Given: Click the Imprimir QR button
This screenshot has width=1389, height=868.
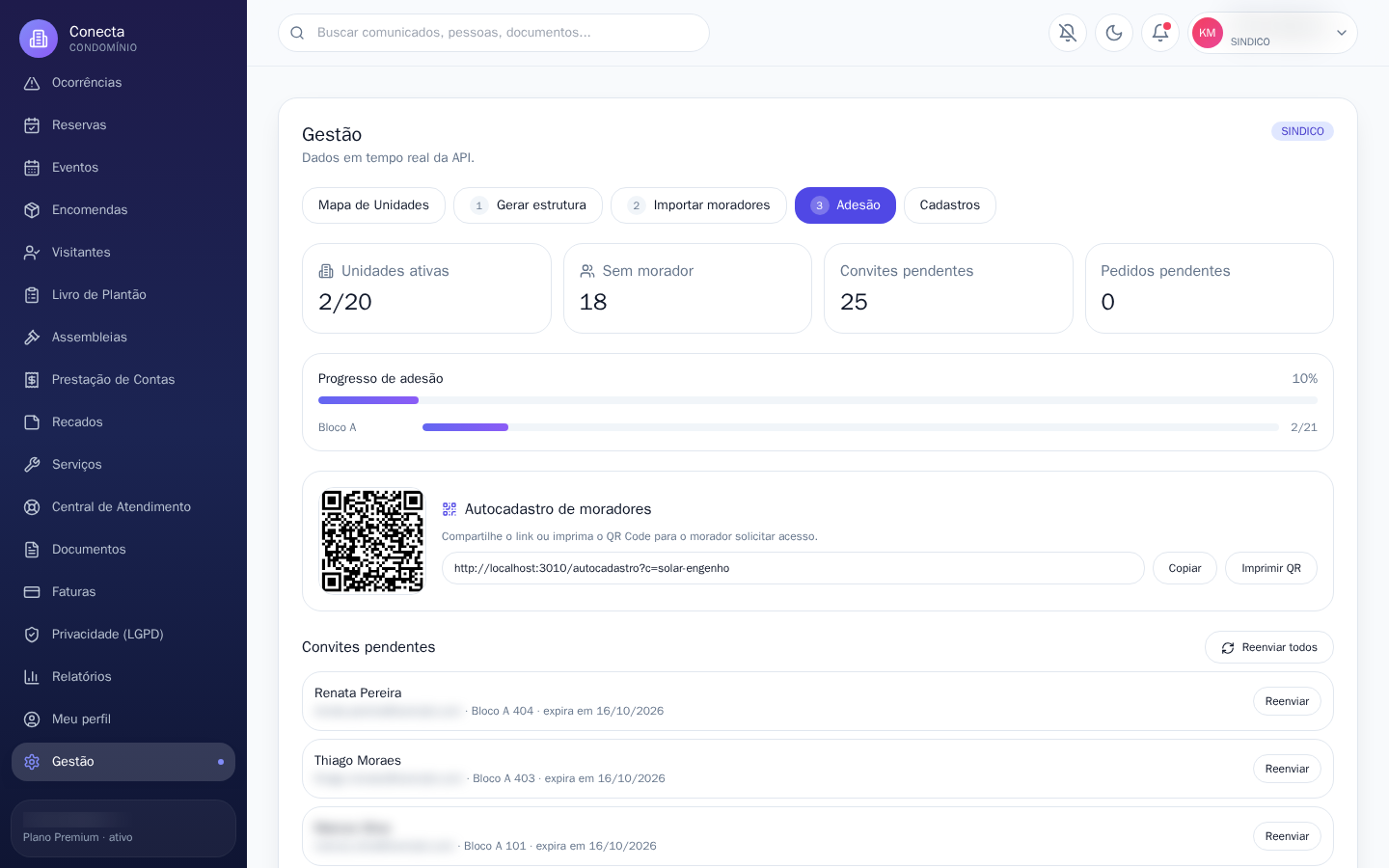Looking at the screenshot, I should point(1270,568).
